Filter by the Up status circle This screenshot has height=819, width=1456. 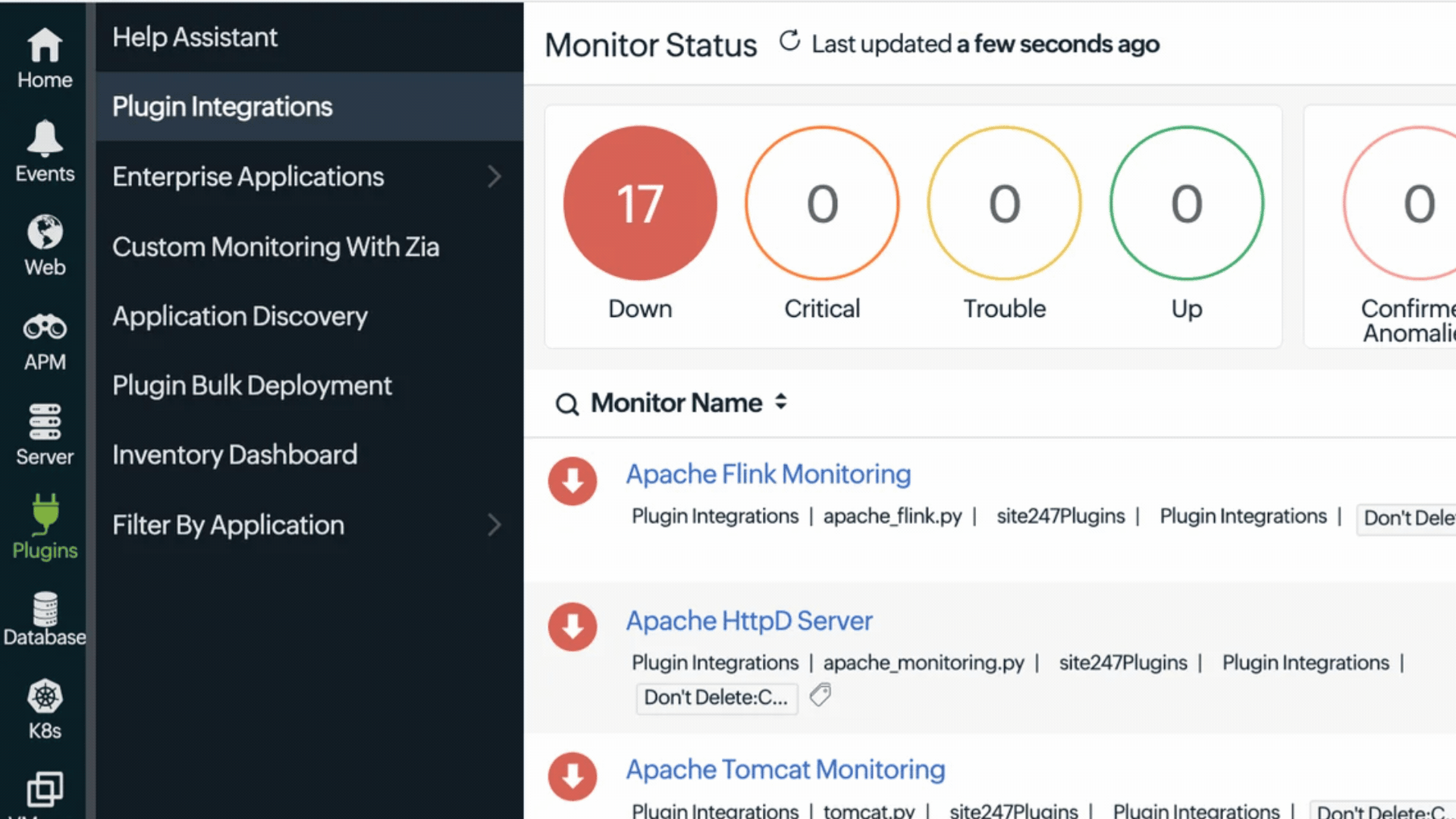tap(1187, 203)
